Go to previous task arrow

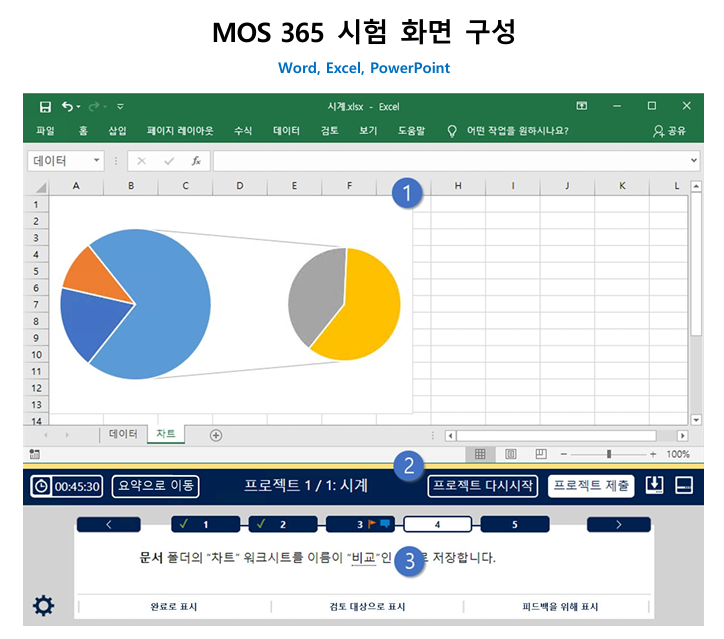pyautogui.click(x=109, y=524)
